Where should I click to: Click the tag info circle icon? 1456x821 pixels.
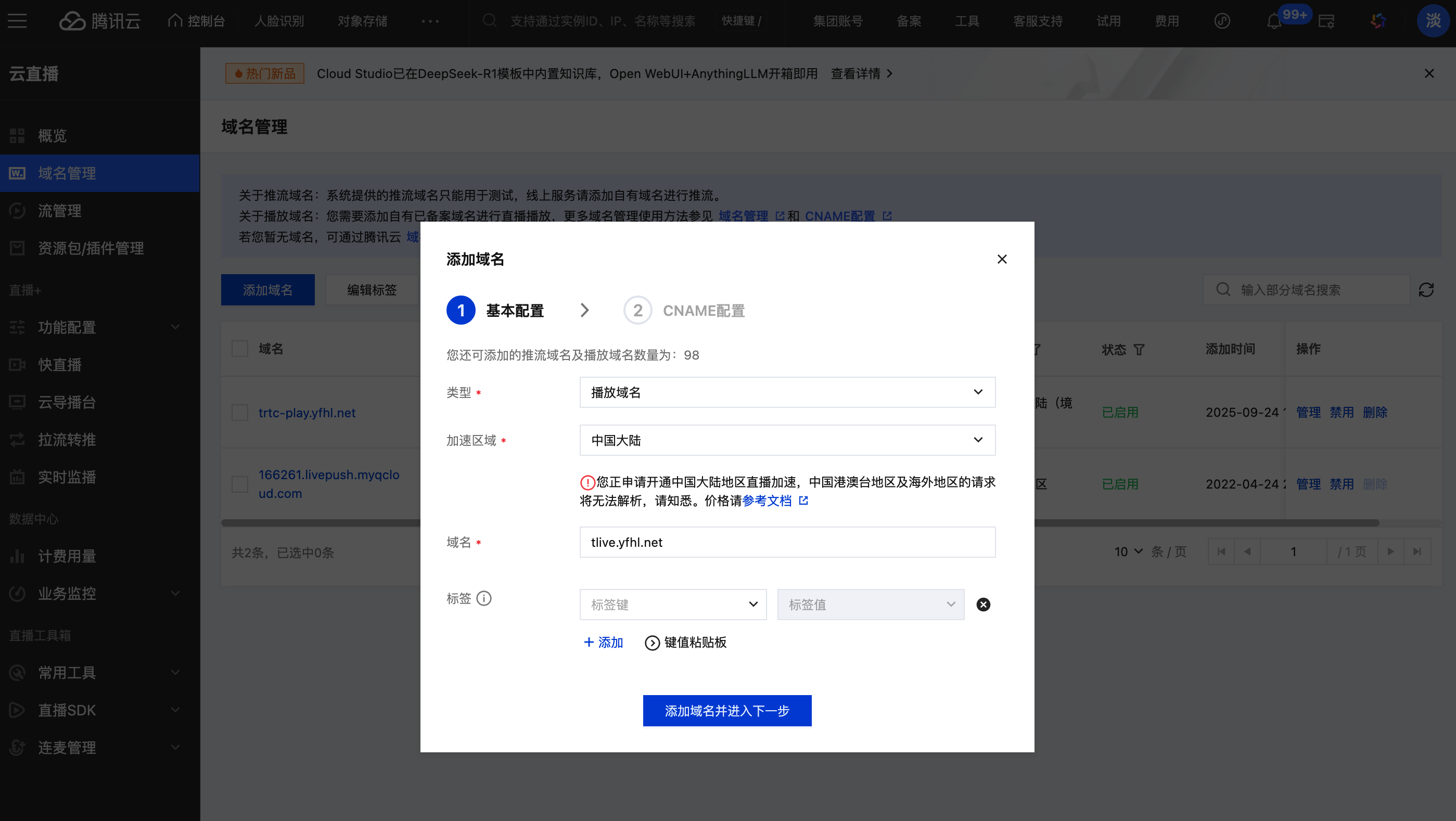pyautogui.click(x=484, y=598)
